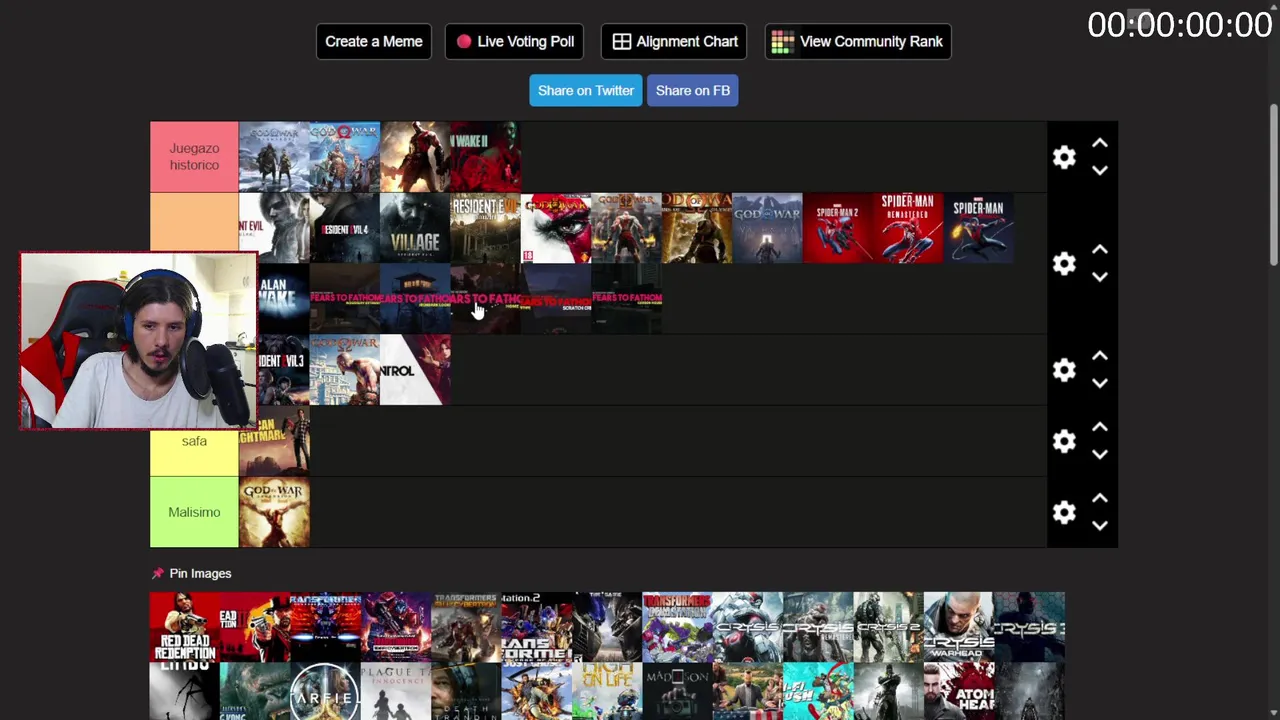View Community Rank

click(x=858, y=41)
